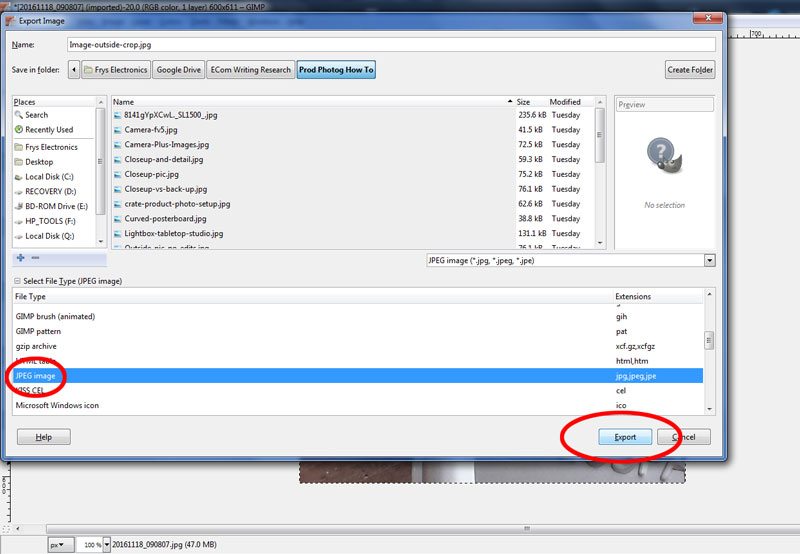
Task: Open px unit dropdown in GIMP status bar
Action: pos(61,545)
